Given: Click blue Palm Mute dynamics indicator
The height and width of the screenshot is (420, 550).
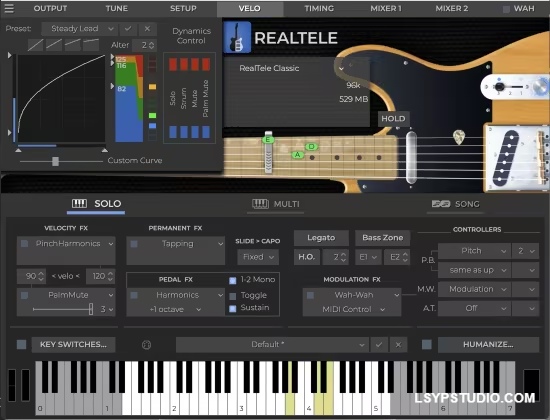Looking at the screenshot, I should point(206,132).
